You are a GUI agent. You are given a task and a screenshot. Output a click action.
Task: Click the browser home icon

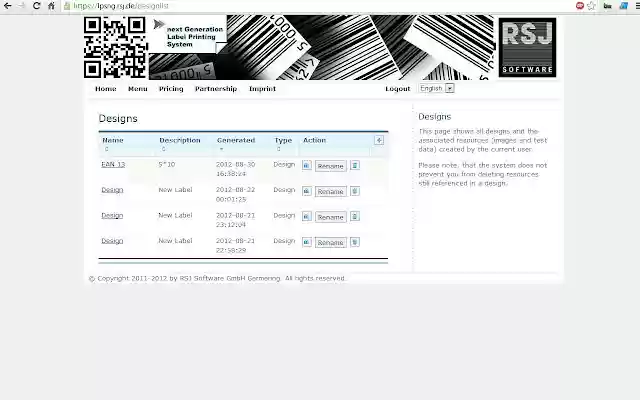pyautogui.click(x=51, y=6)
